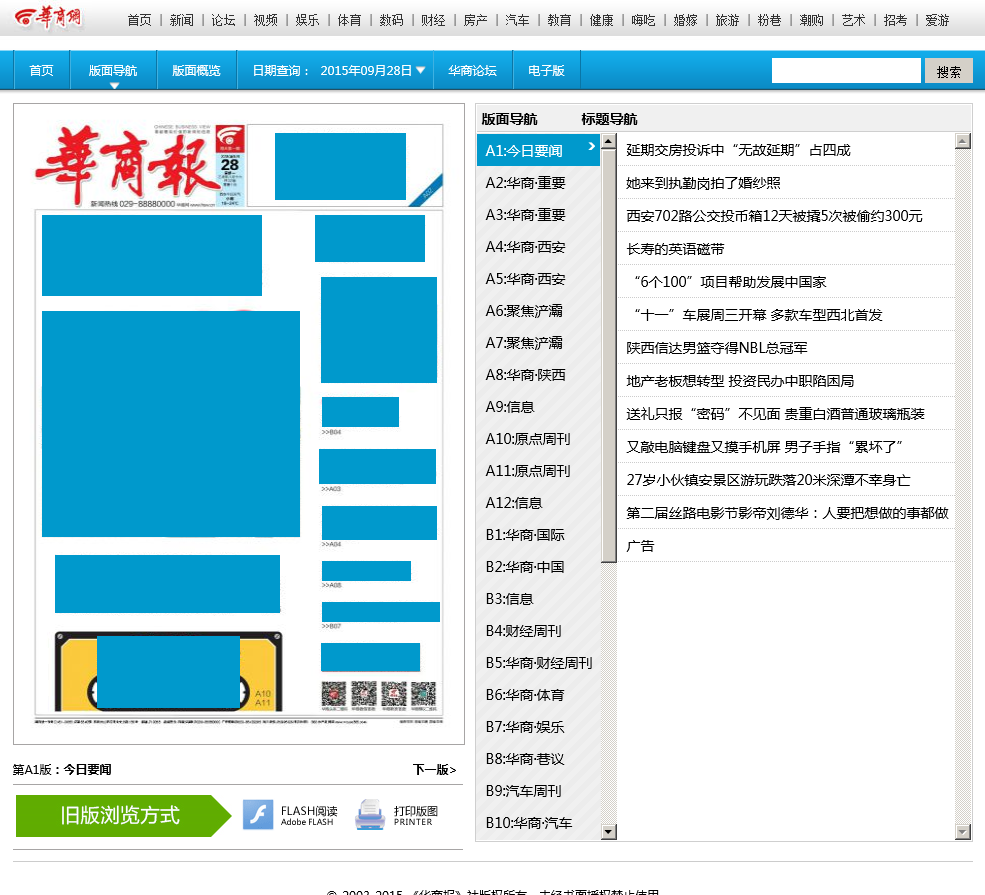Open 财经 in top navigation
This screenshot has width=985, height=895.
coord(433,20)
